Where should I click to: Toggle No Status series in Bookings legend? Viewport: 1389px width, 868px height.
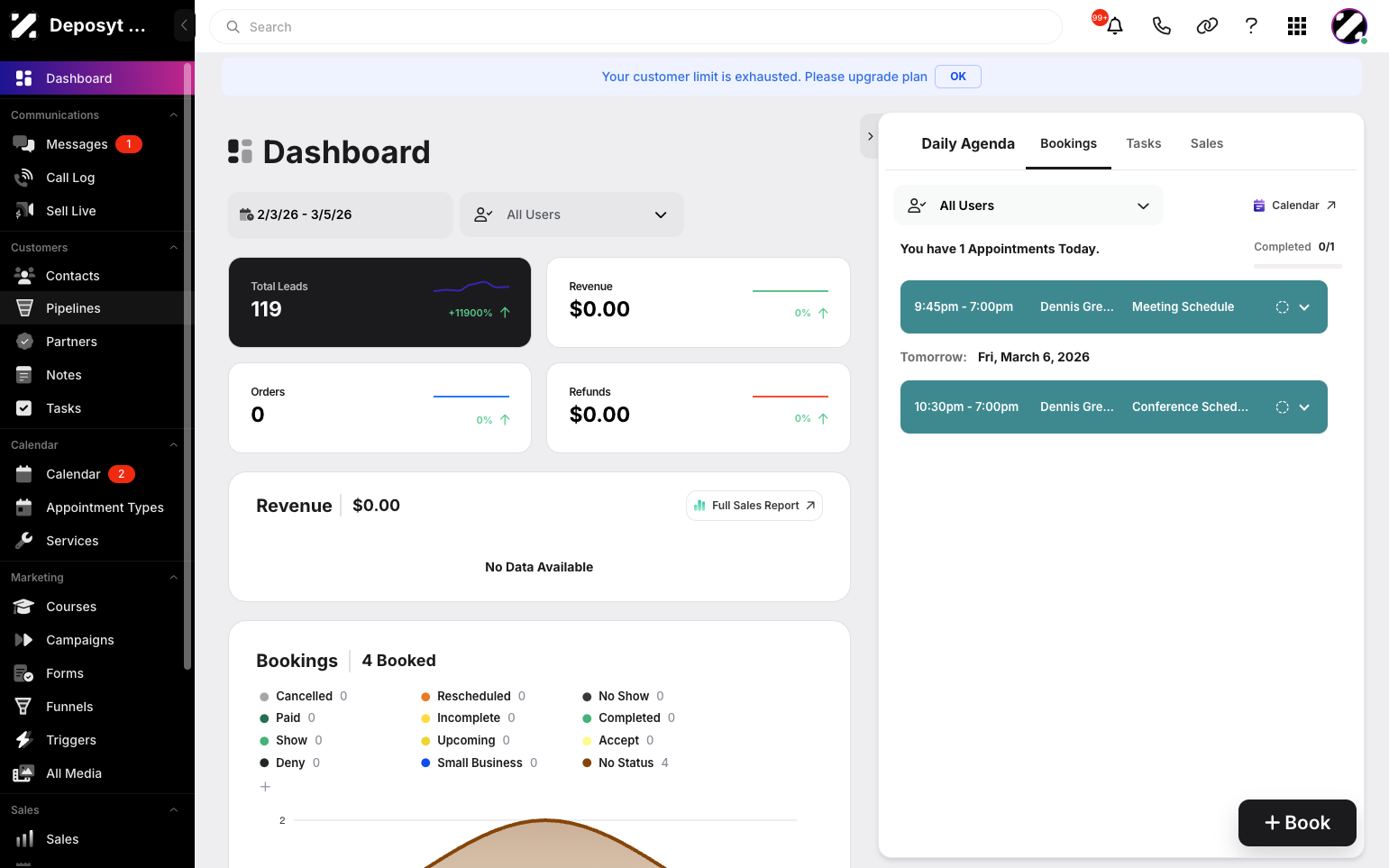pyautogui.click(x=626, y=763)
